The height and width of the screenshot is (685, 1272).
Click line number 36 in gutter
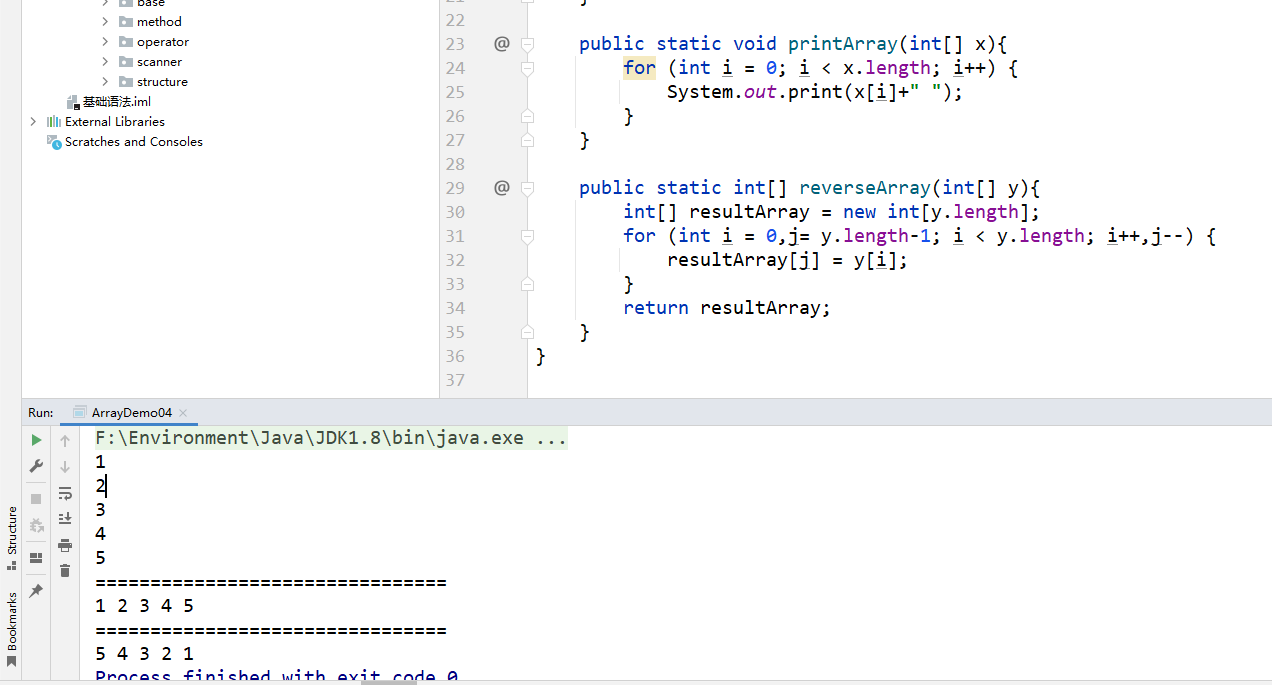pos(455,356)
